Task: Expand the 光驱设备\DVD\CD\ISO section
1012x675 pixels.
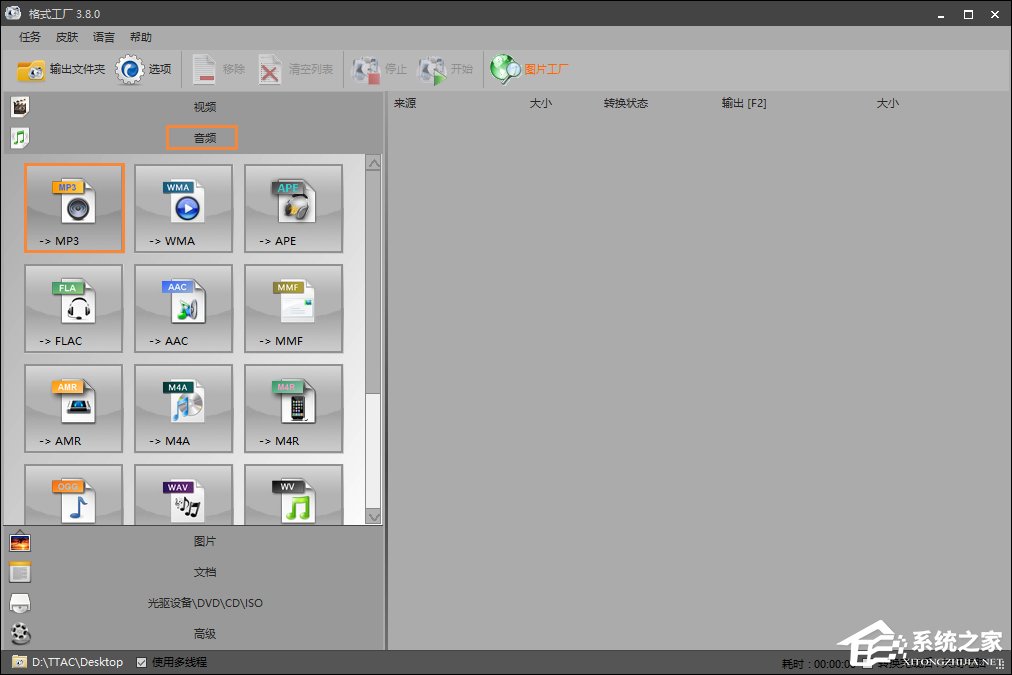Action: coord(204,603)
